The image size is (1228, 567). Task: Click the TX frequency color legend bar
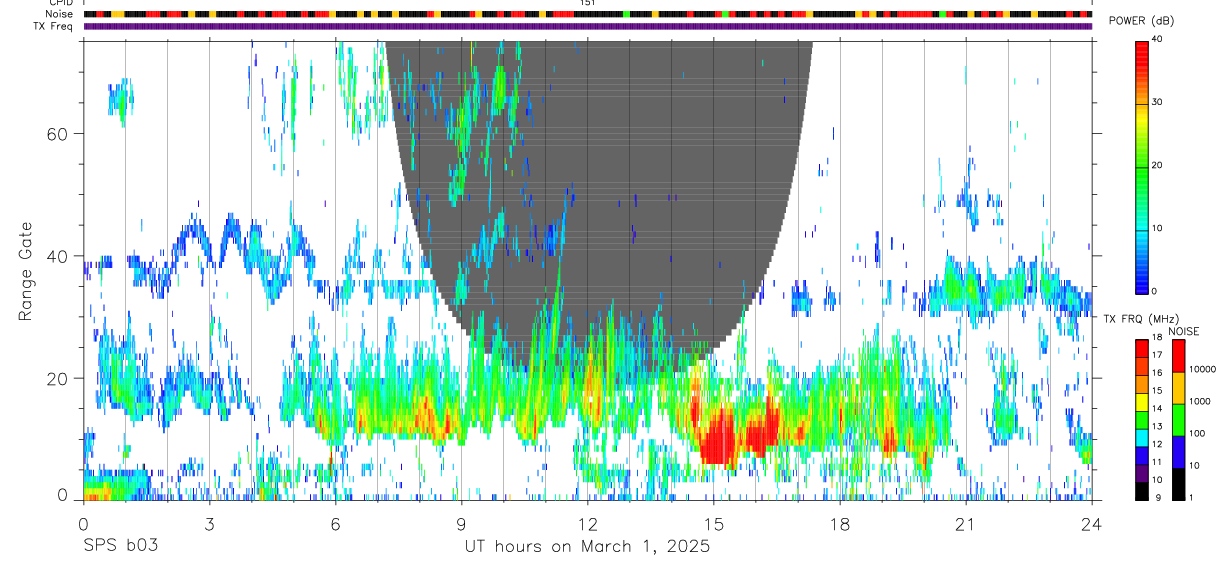[1142, 419]
